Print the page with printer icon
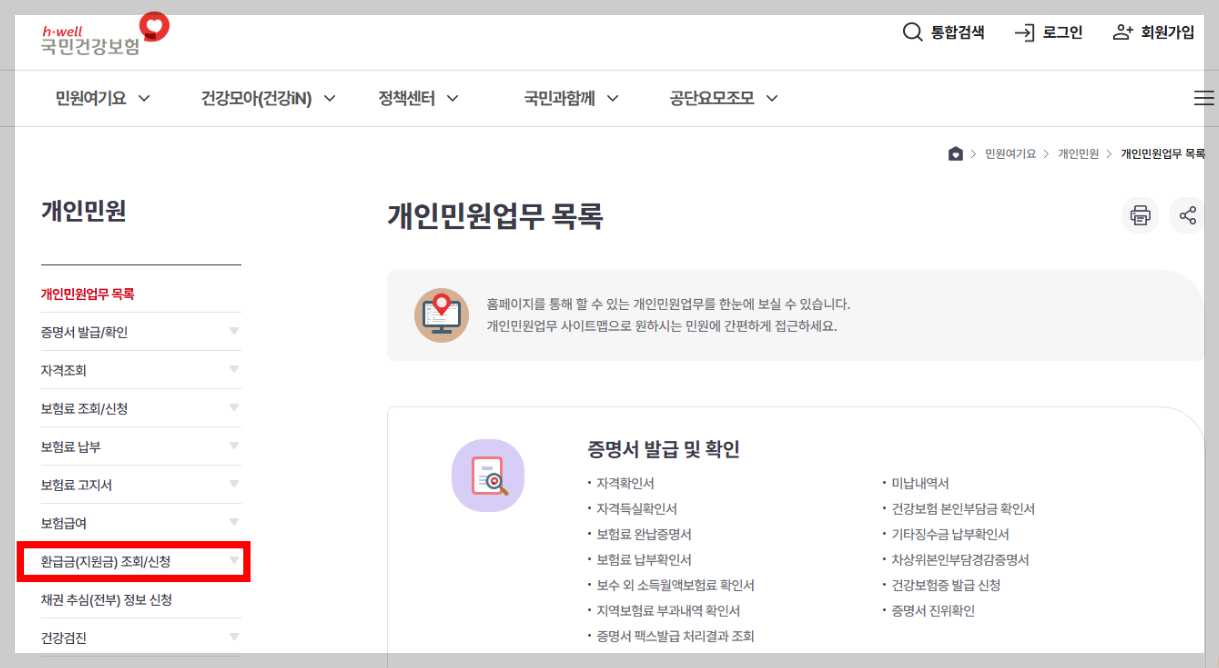Image resolution: width=1219 pixels, height=668 pixels. pos(1140,215)
